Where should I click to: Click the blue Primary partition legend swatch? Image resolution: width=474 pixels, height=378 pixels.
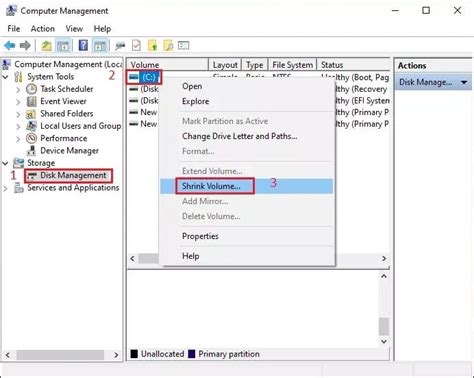click(192, 354)
